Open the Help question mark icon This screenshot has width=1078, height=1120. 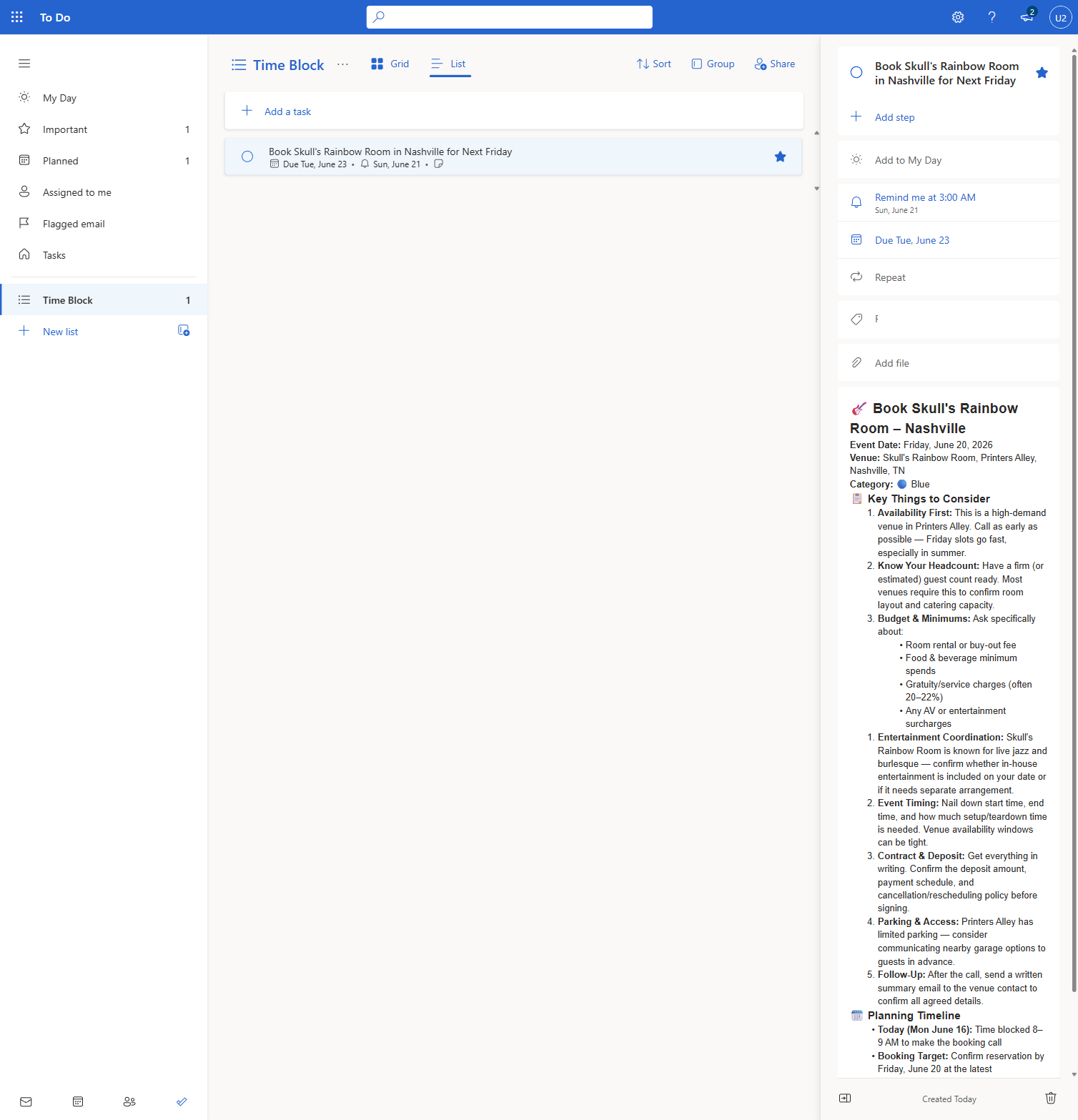click(992, 17)
